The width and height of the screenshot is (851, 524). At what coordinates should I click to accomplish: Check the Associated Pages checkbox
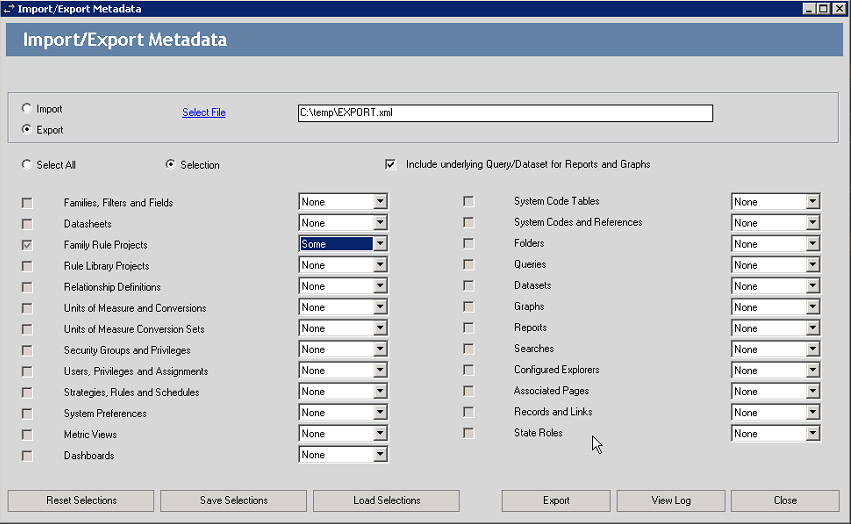point(469,391)
